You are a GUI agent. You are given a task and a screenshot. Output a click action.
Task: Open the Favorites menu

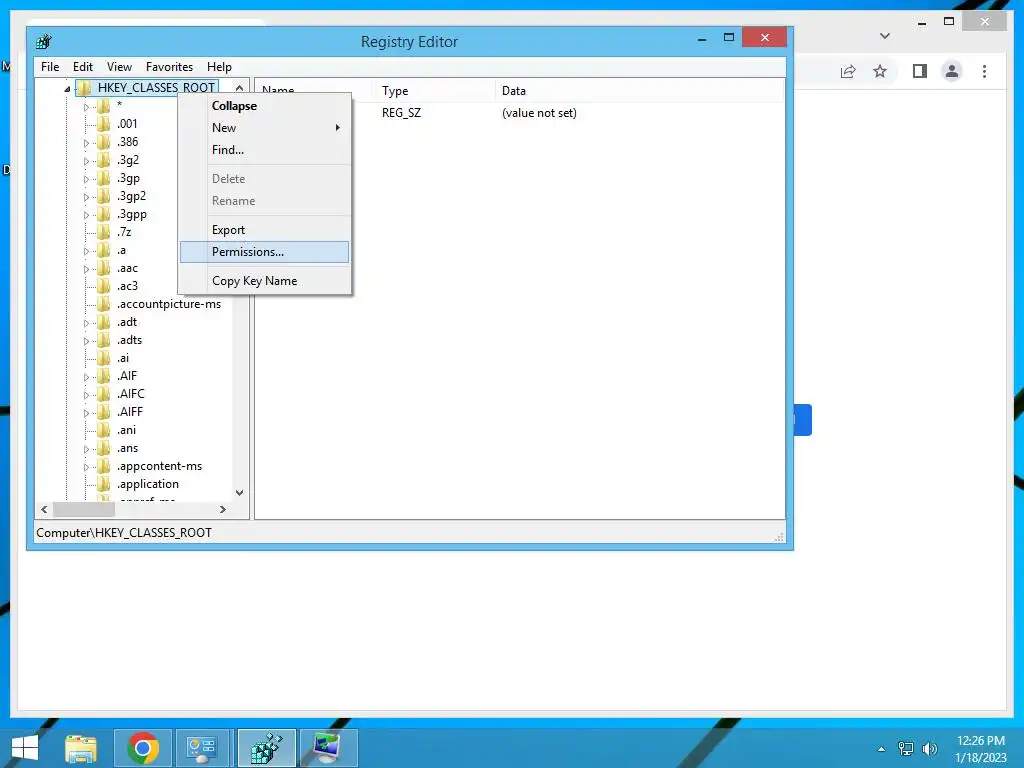[169, 67]
